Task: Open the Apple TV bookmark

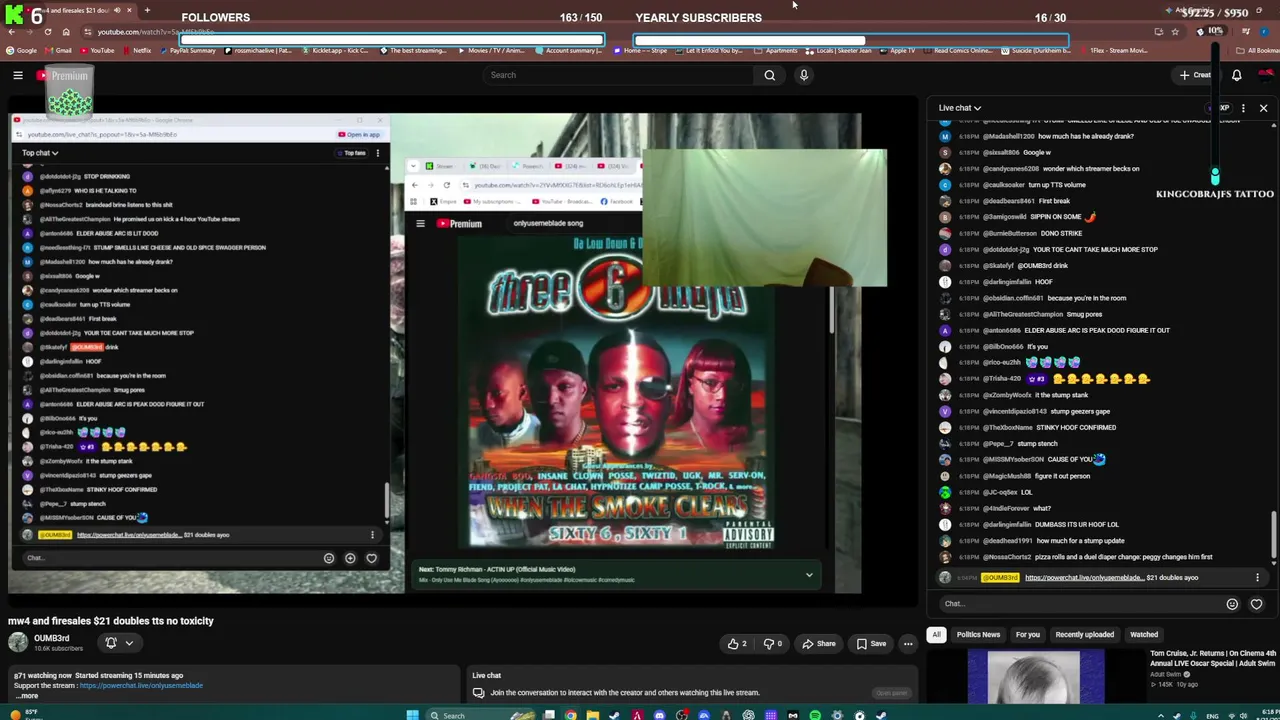Action: [897, 51]
